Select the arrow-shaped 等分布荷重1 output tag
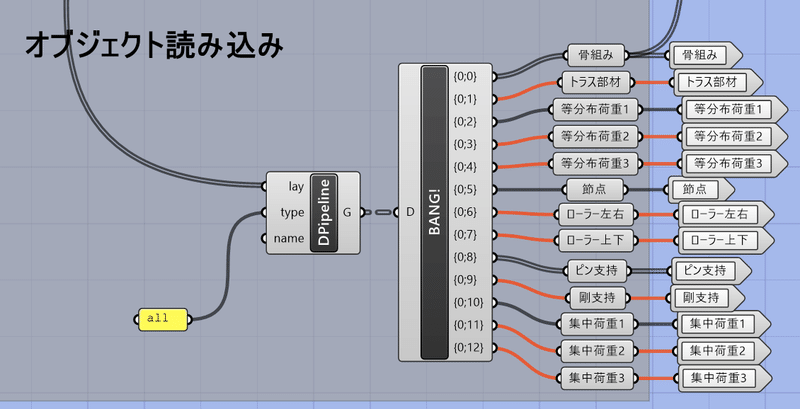The width and height of the screenshot is (800, 409). click(735, 109)
